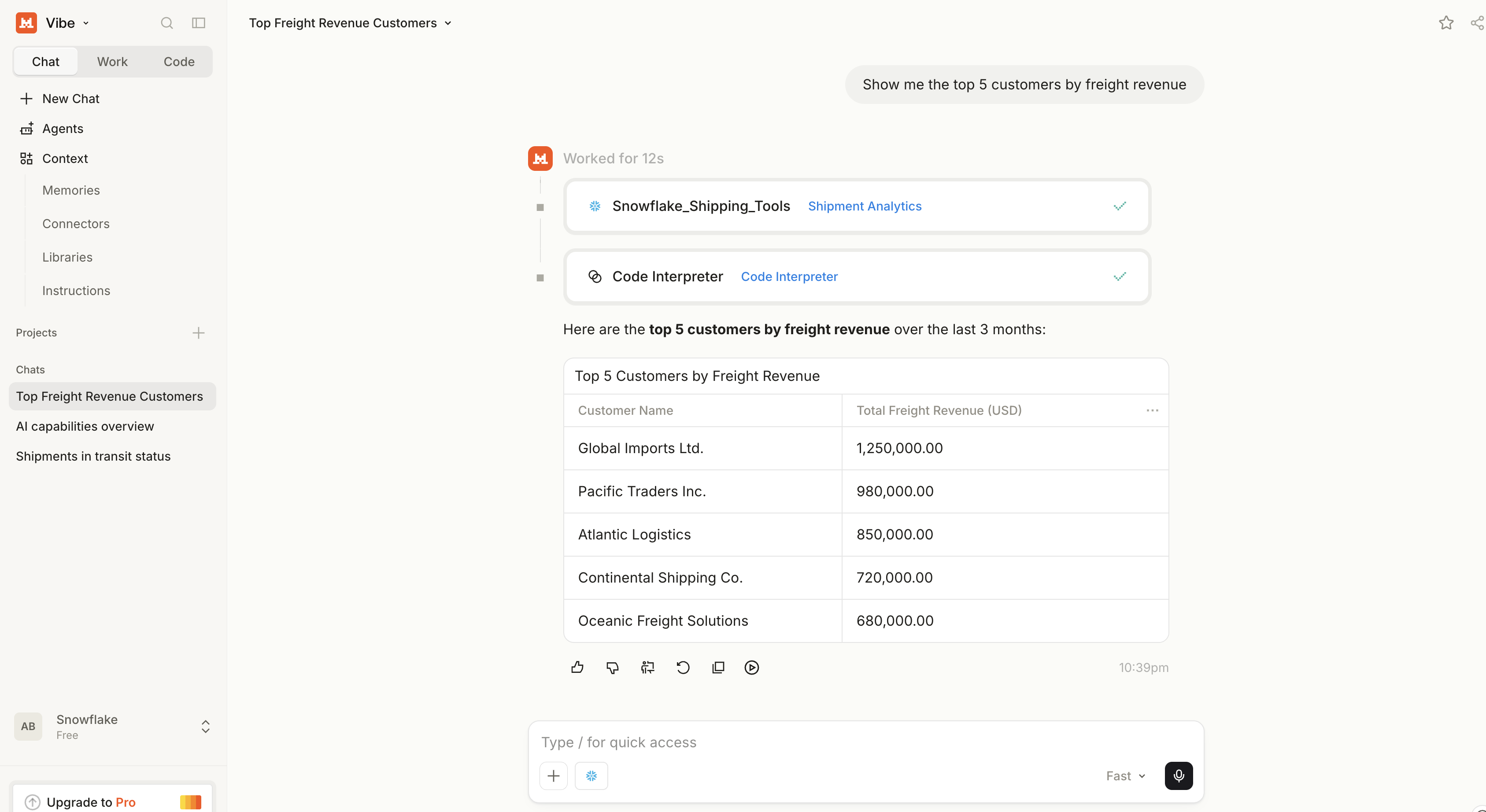Open Connectors under Context
This screenshot has width=1486, height=812.
click(x=76, y=224)
